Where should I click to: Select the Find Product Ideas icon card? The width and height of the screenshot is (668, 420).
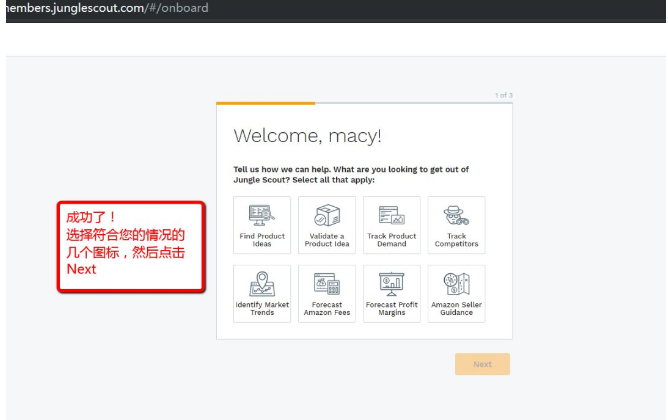262,225
